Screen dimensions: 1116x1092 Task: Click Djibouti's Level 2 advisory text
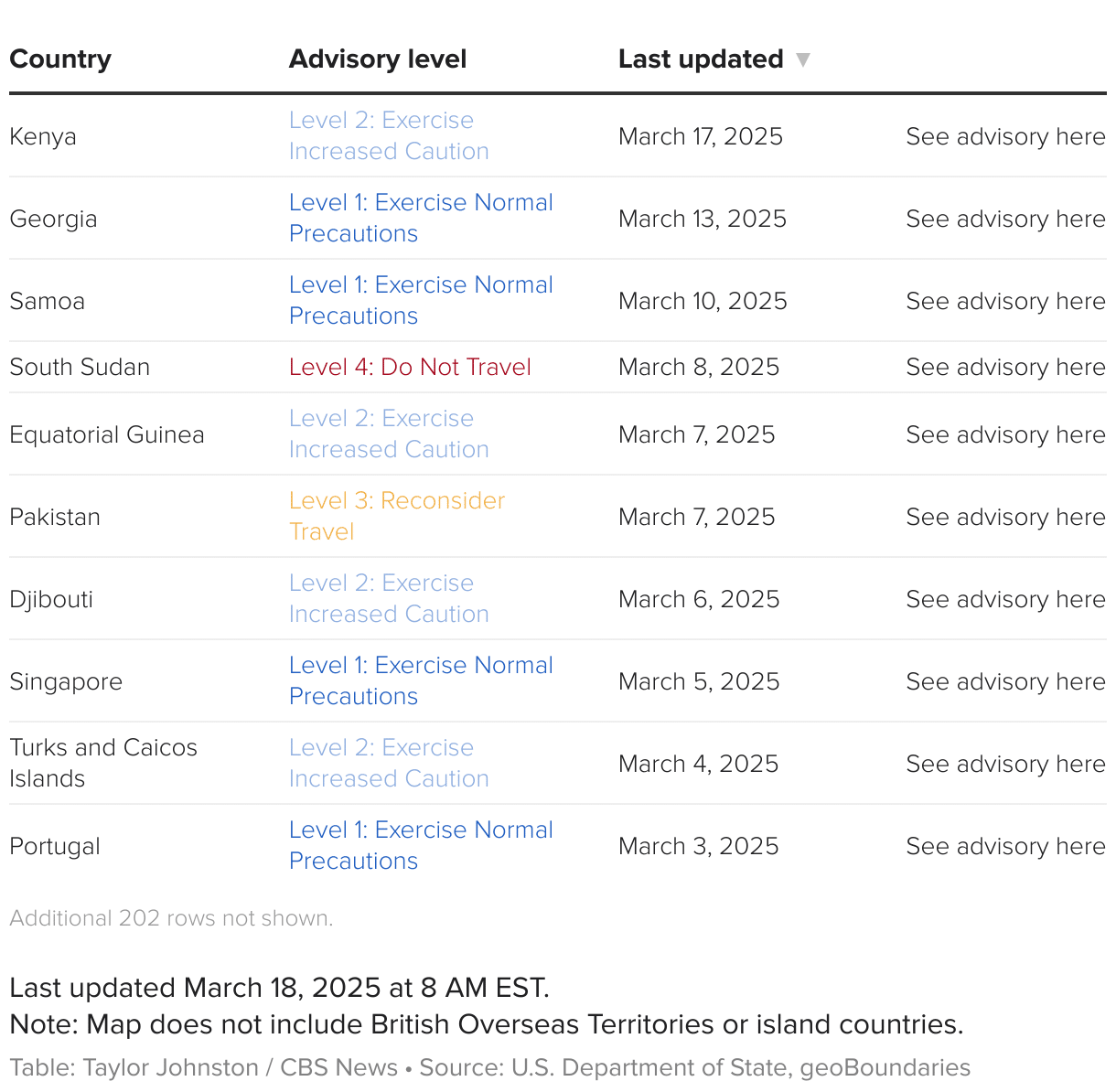389,598
